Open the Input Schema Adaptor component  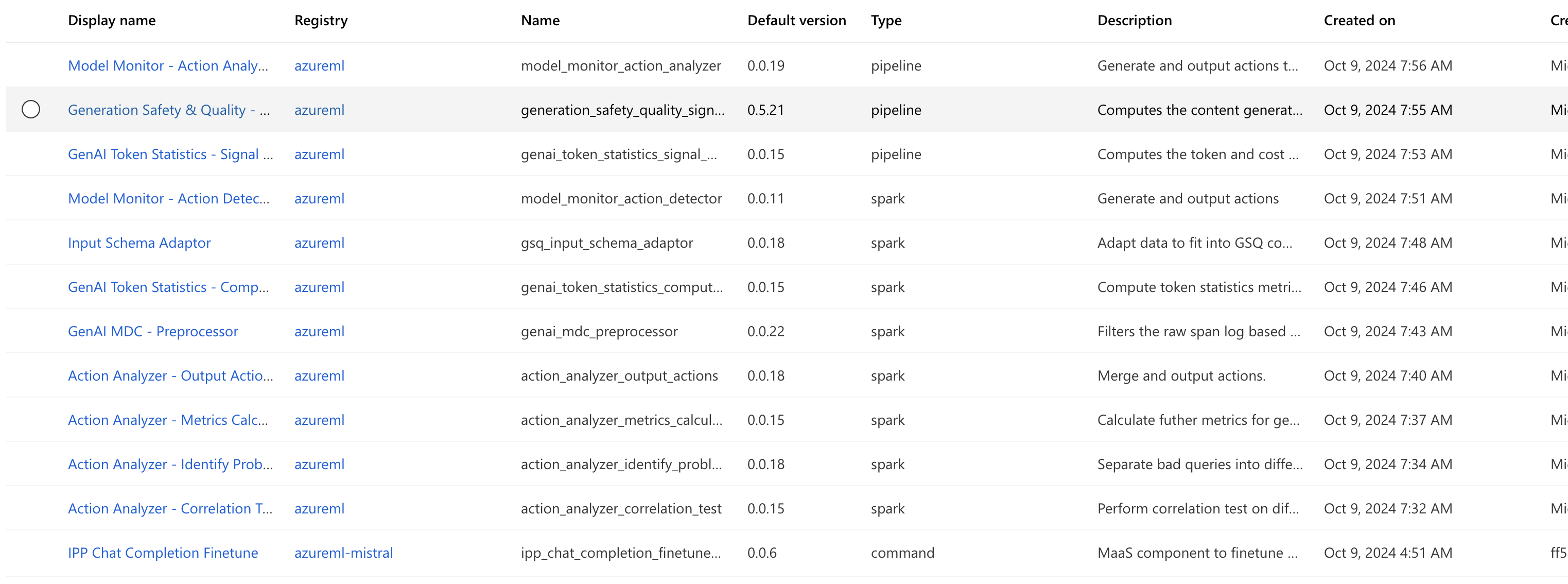tap(140, 243)
